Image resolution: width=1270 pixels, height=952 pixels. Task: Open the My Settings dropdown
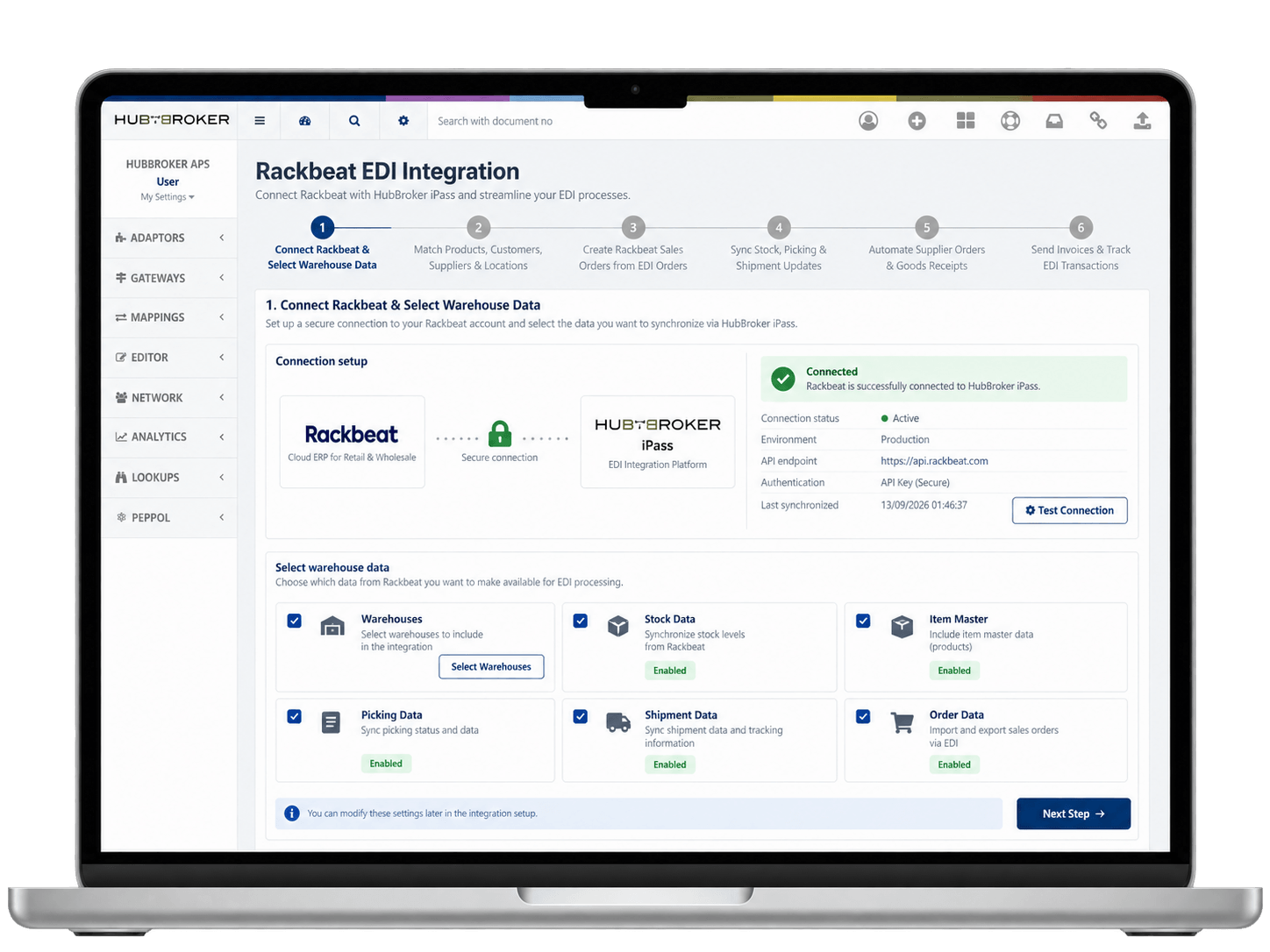[x=168, y=197]
